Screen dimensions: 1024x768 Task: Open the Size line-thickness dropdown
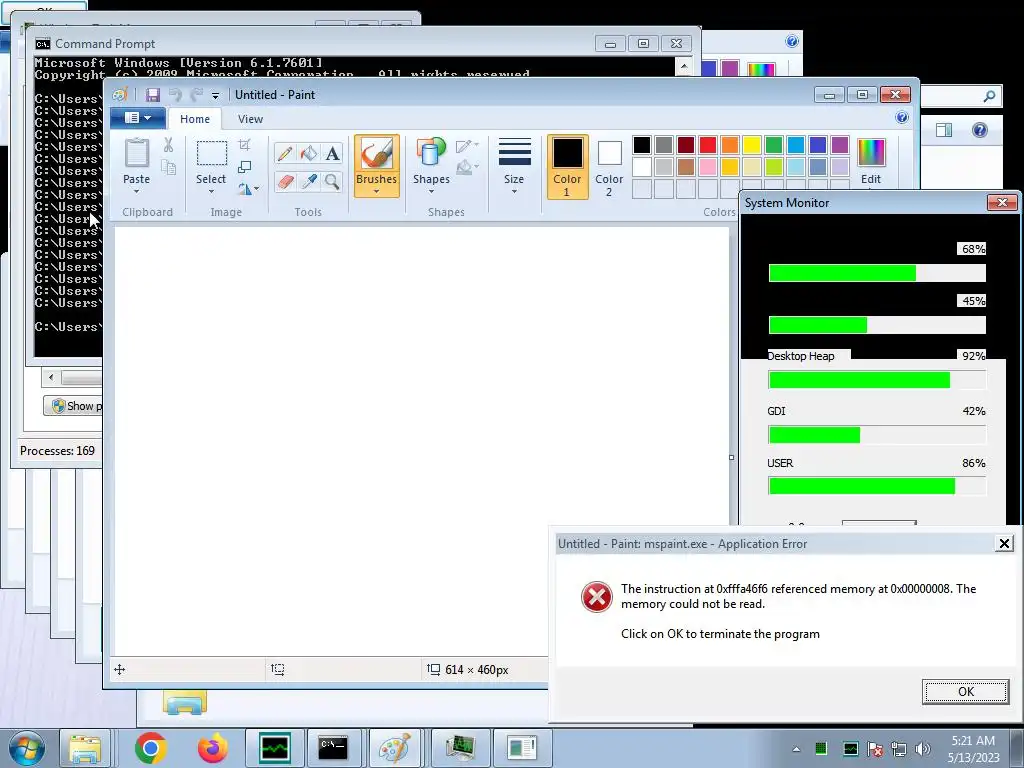coord(514,167)
